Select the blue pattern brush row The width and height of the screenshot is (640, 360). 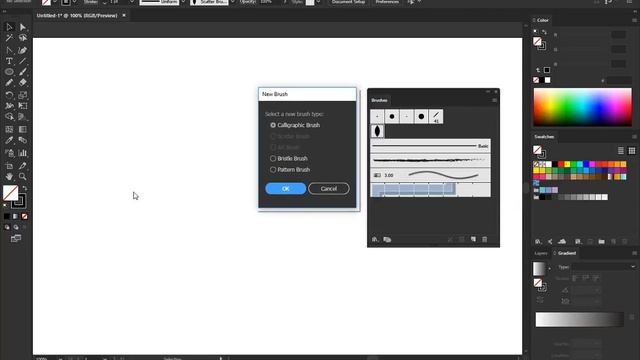(430, 190)
